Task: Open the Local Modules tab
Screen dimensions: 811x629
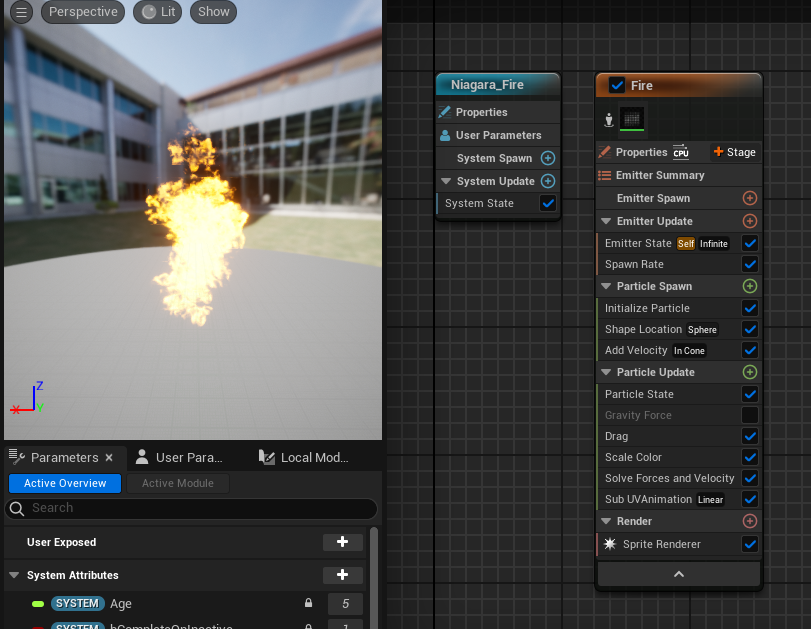Action: pyautogui.click(x=305, y=457)
